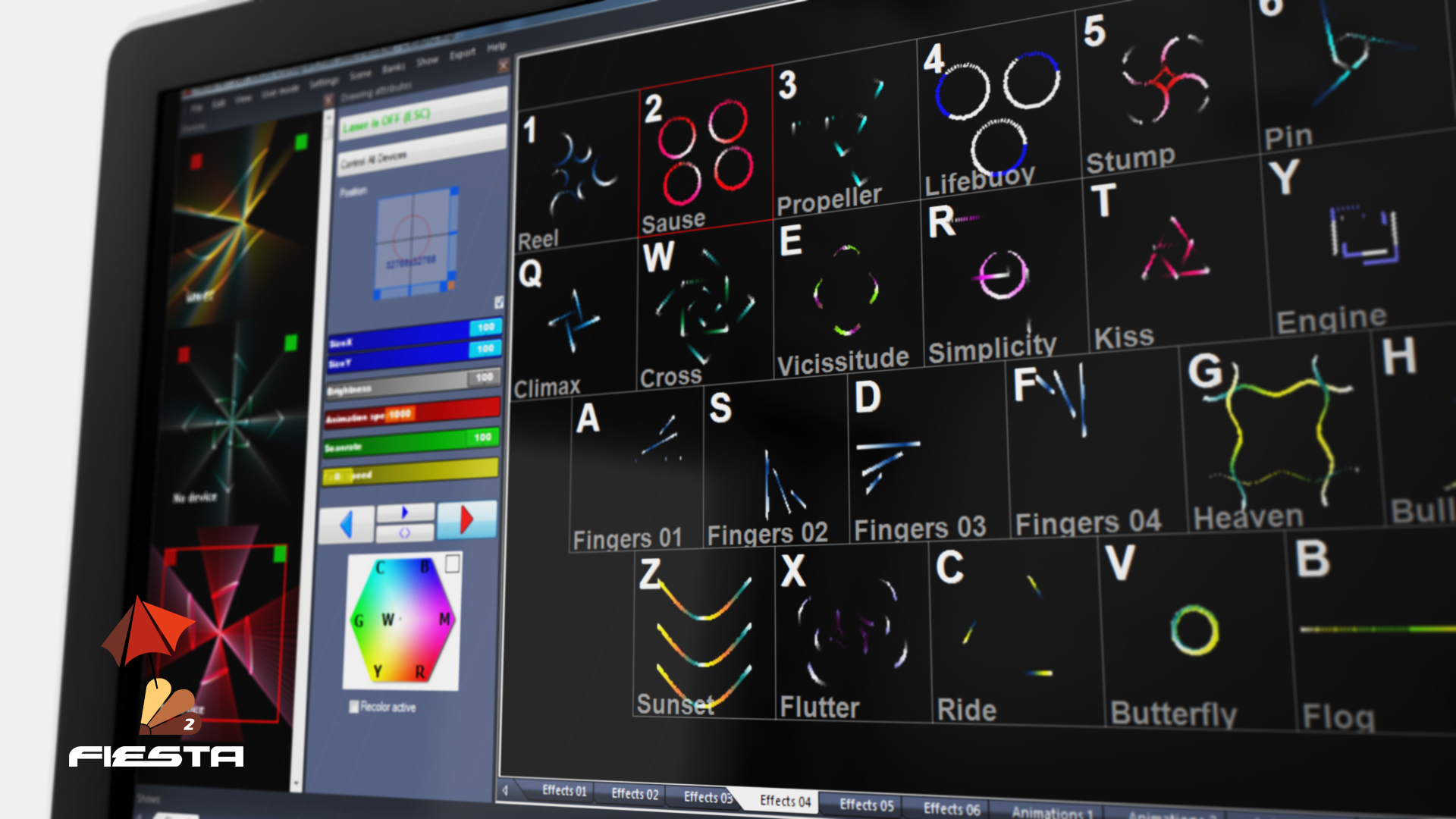Click the small blue play button
The image size is (1456, 819).
click(405, 513)
